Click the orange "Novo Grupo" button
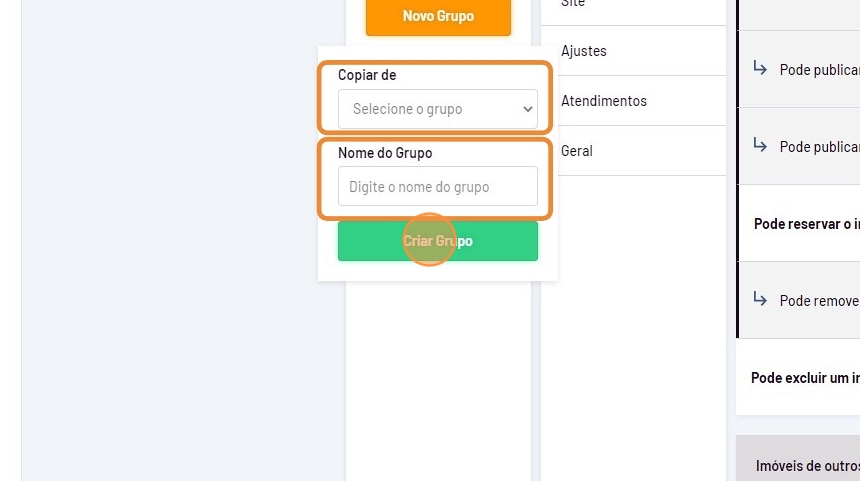 [438, 16]
